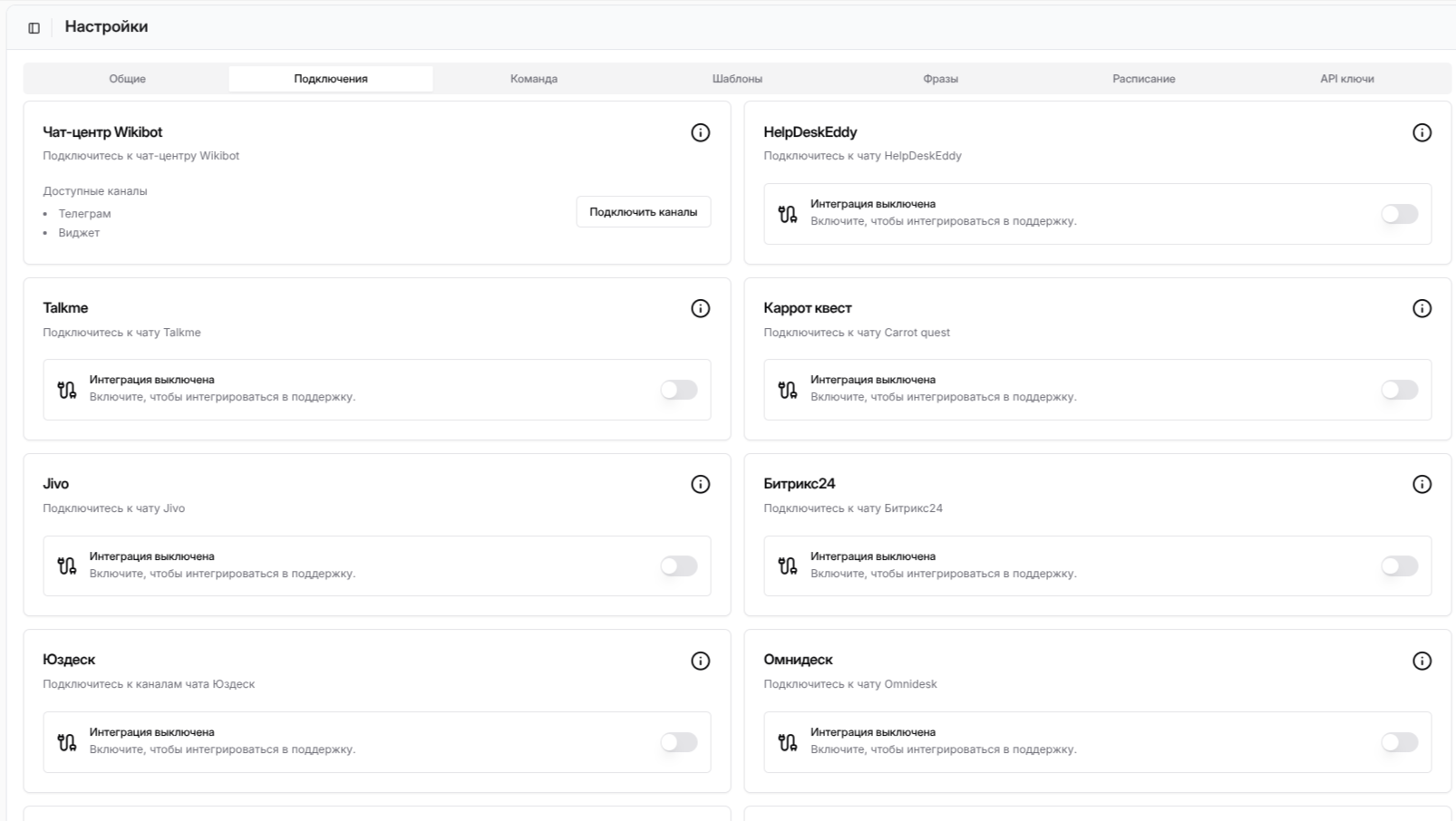1456x821 pixels.
Task: Open Битрикс24 info icon
Action: (x=1422, y=484)
